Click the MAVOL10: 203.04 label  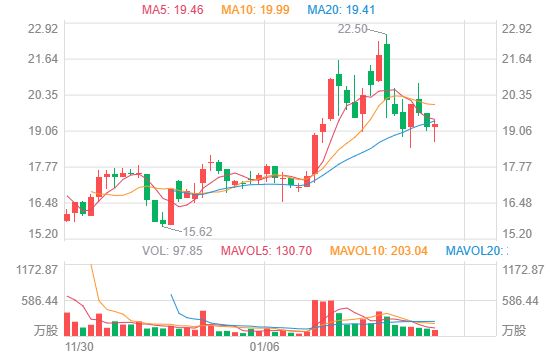pos(378,251)
